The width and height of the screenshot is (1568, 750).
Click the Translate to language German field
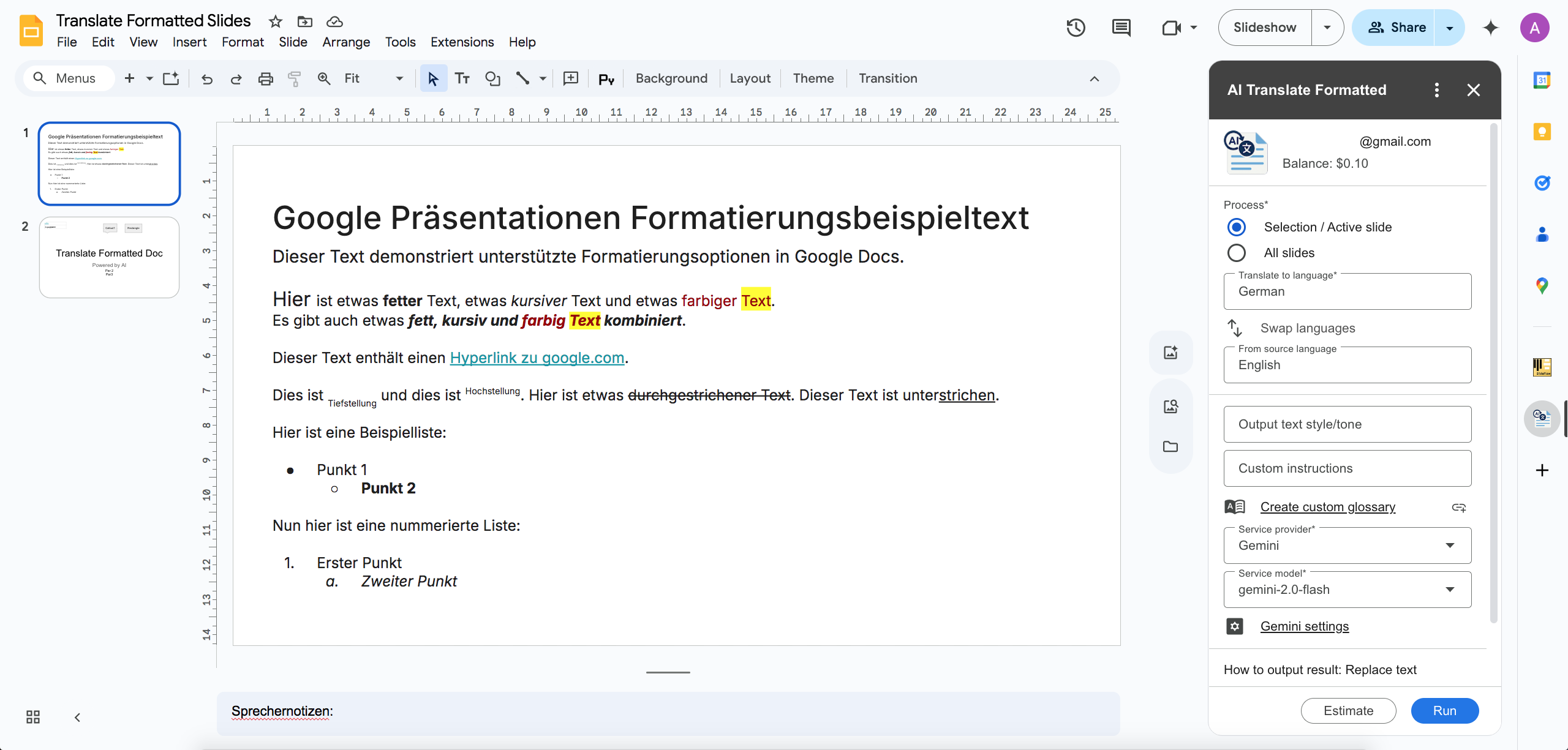tap(1347, 291)
